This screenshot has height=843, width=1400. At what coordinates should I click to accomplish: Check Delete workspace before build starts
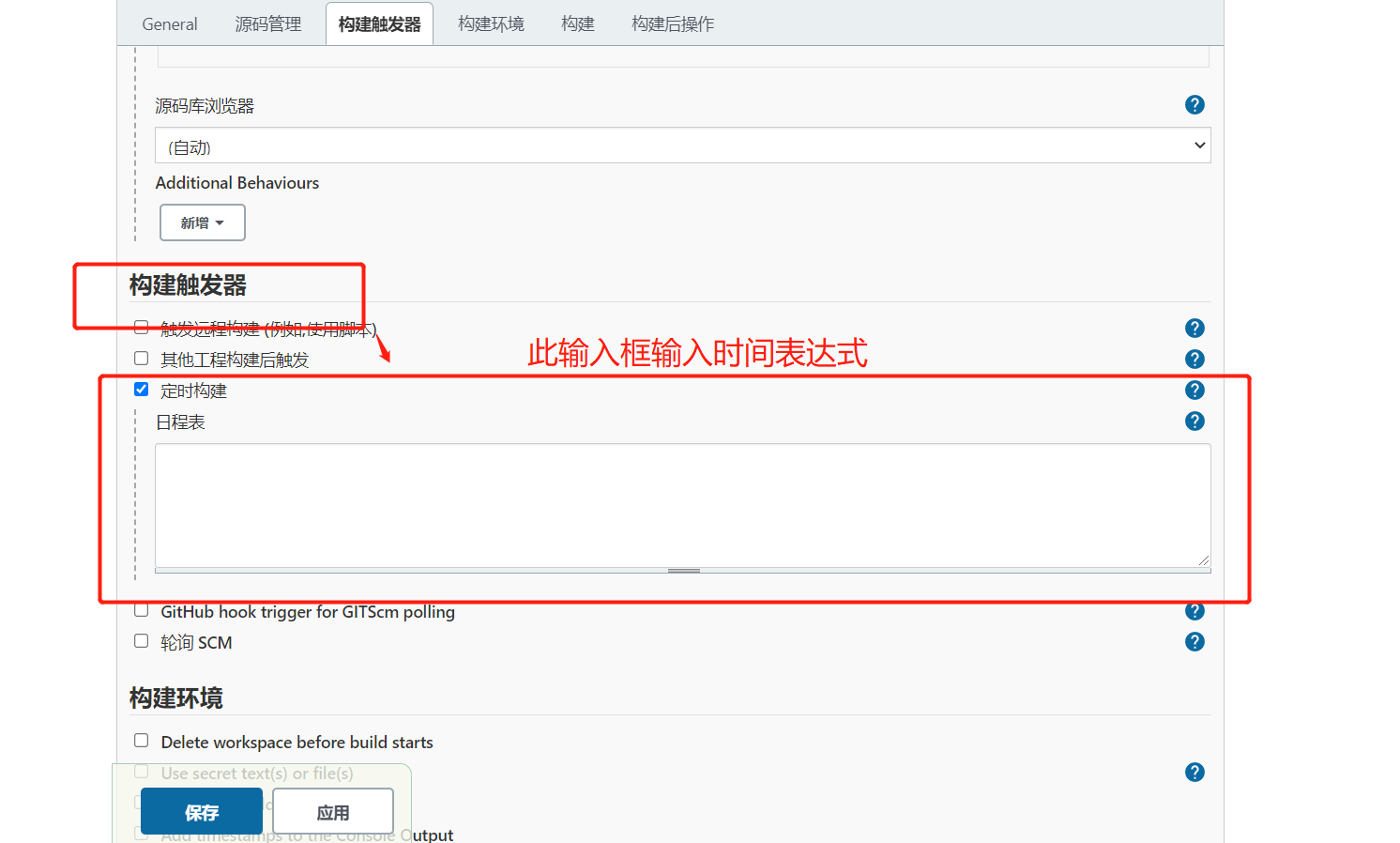pyautogui.click(x=142, y=741)
